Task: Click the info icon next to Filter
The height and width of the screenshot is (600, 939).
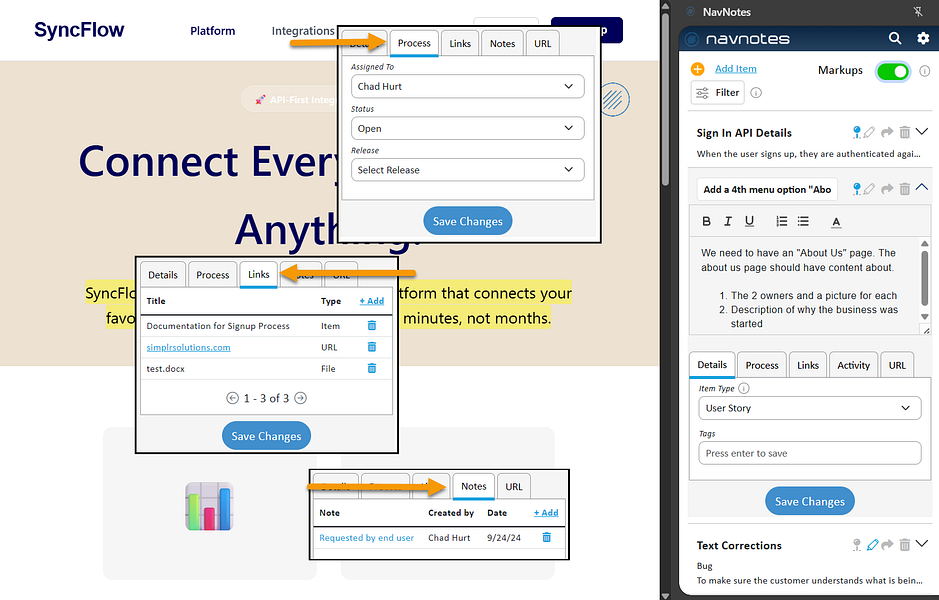Action: tap(756, 93)
